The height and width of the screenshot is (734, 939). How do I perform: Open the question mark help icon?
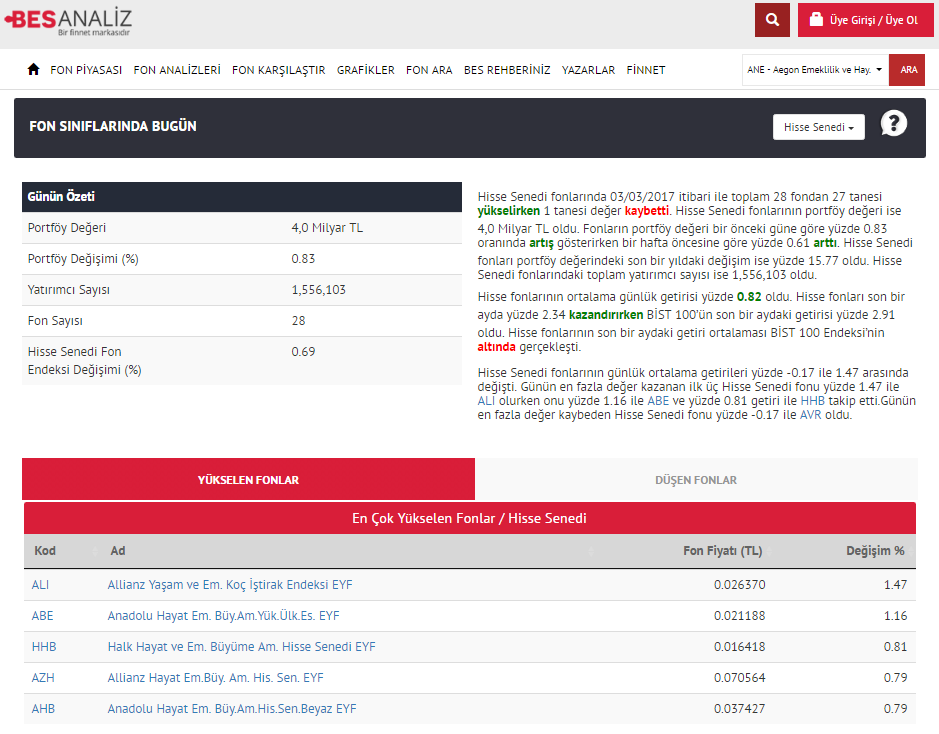[x=893, y=124]
